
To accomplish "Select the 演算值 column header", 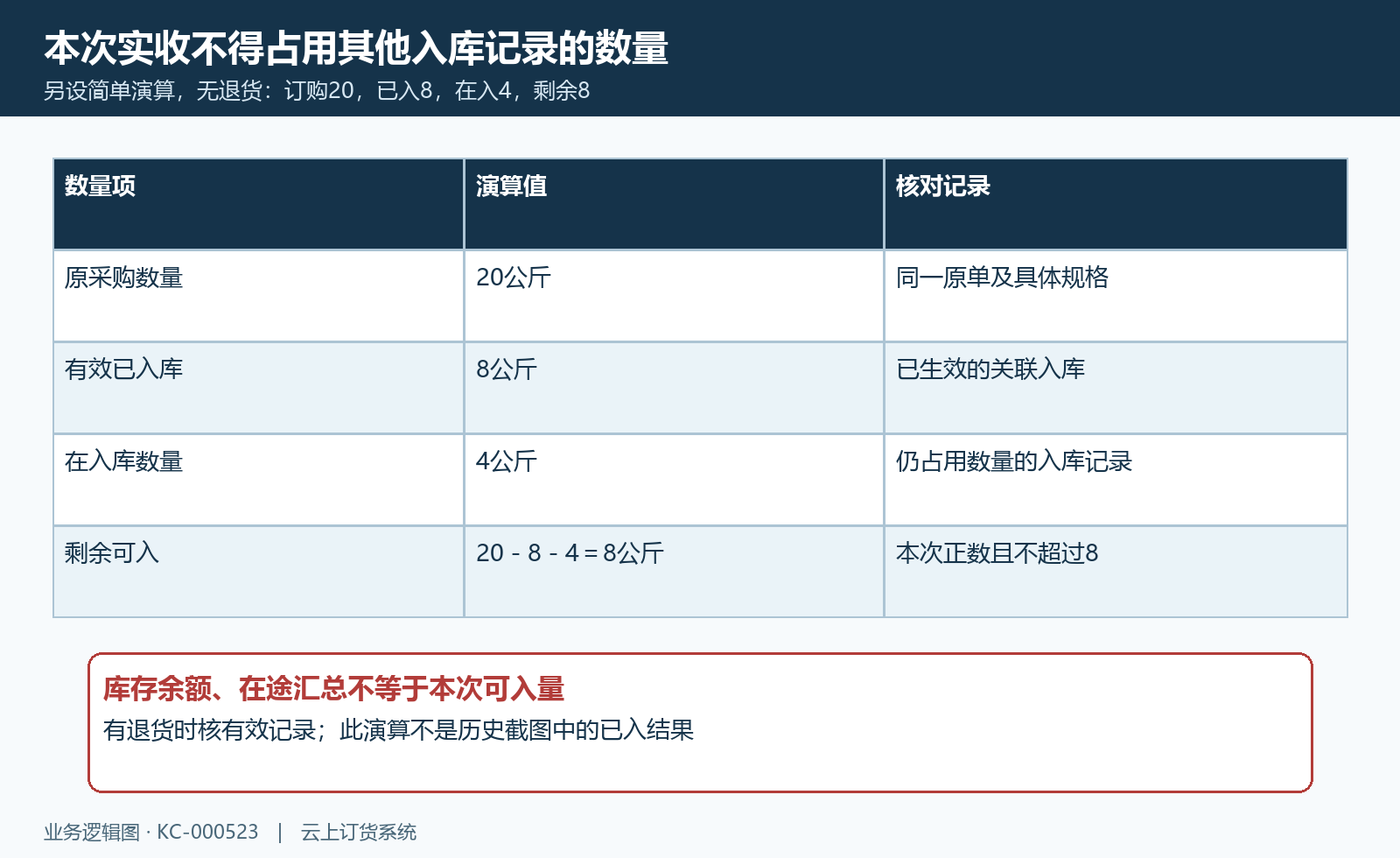I will (x=674, y=204).
